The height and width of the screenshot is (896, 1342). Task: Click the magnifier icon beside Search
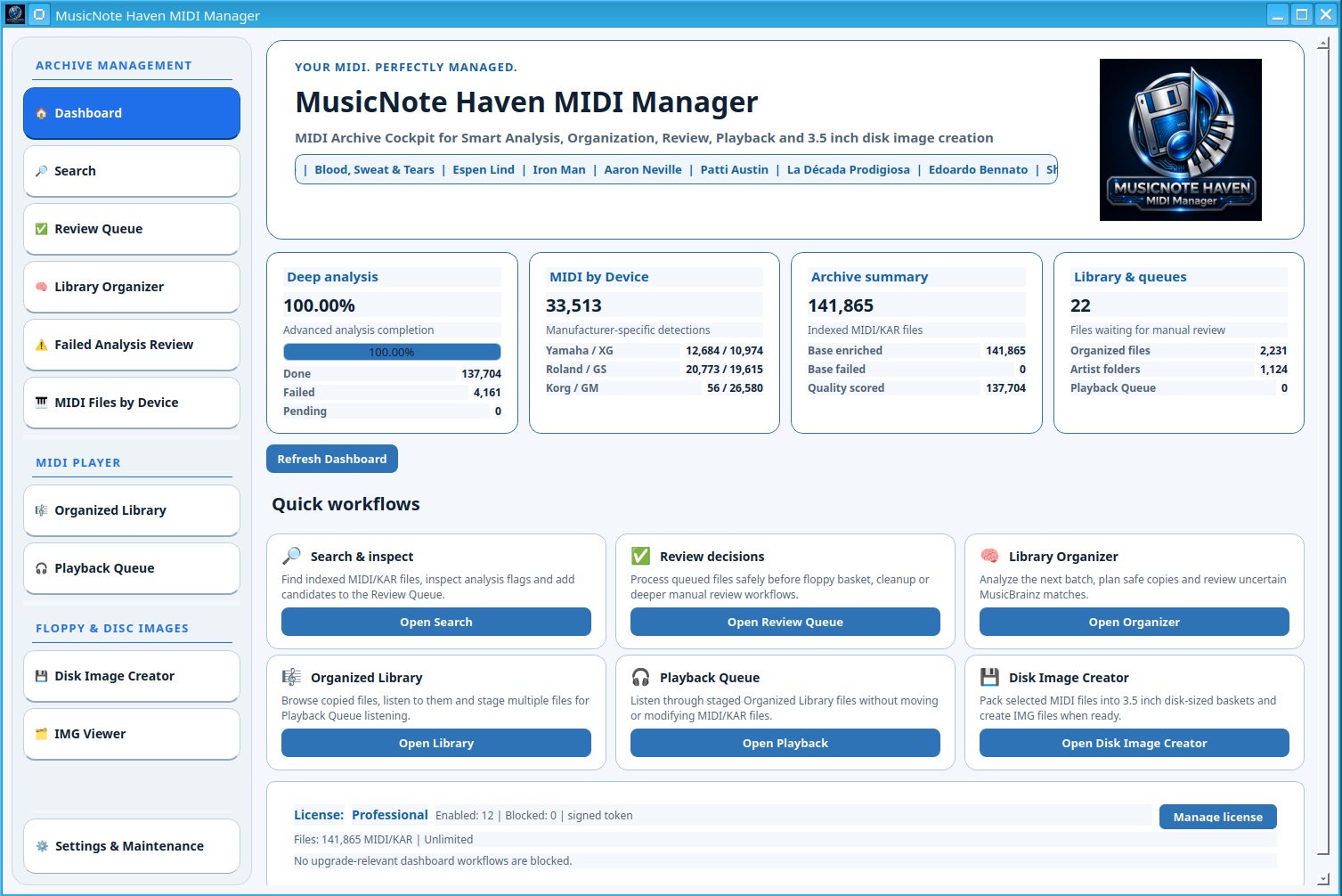click(x=41, y=171)
